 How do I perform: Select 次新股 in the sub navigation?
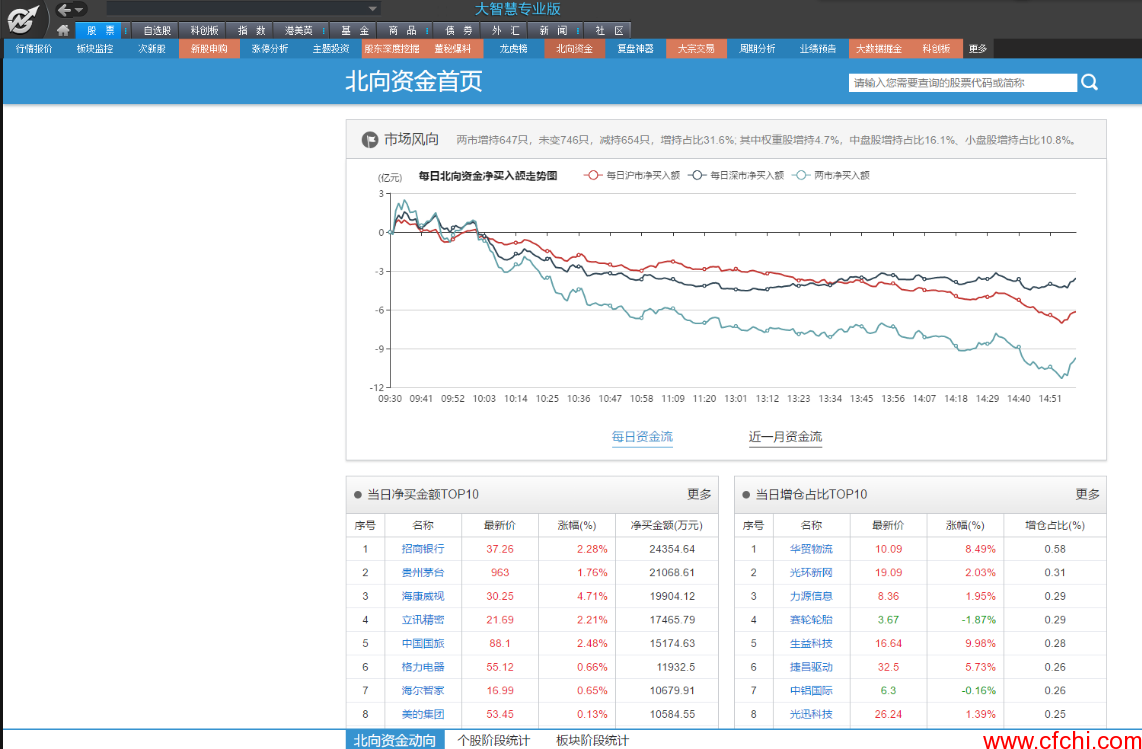(x=151, y=49)
